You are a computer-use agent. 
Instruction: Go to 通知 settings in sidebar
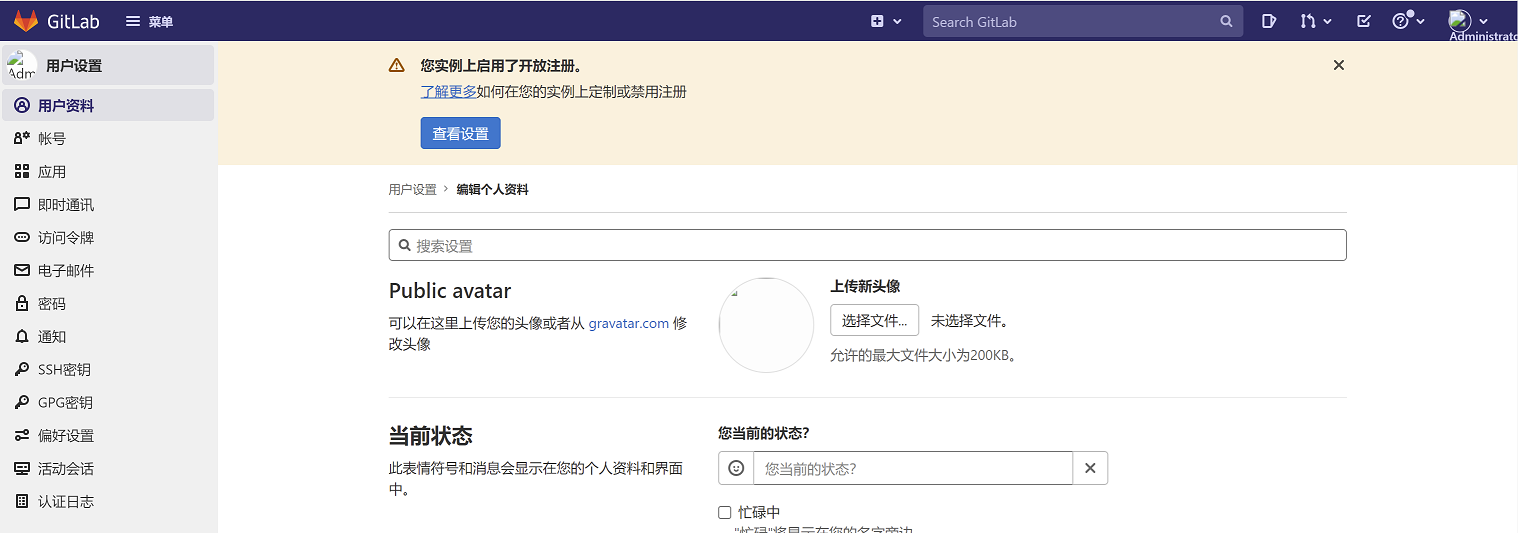click(52, 337)
